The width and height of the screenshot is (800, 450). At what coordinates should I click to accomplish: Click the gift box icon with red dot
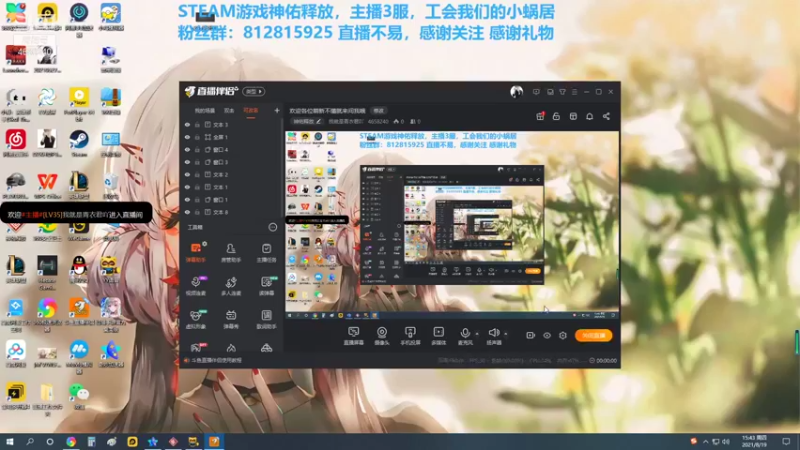tap(540, 116)
